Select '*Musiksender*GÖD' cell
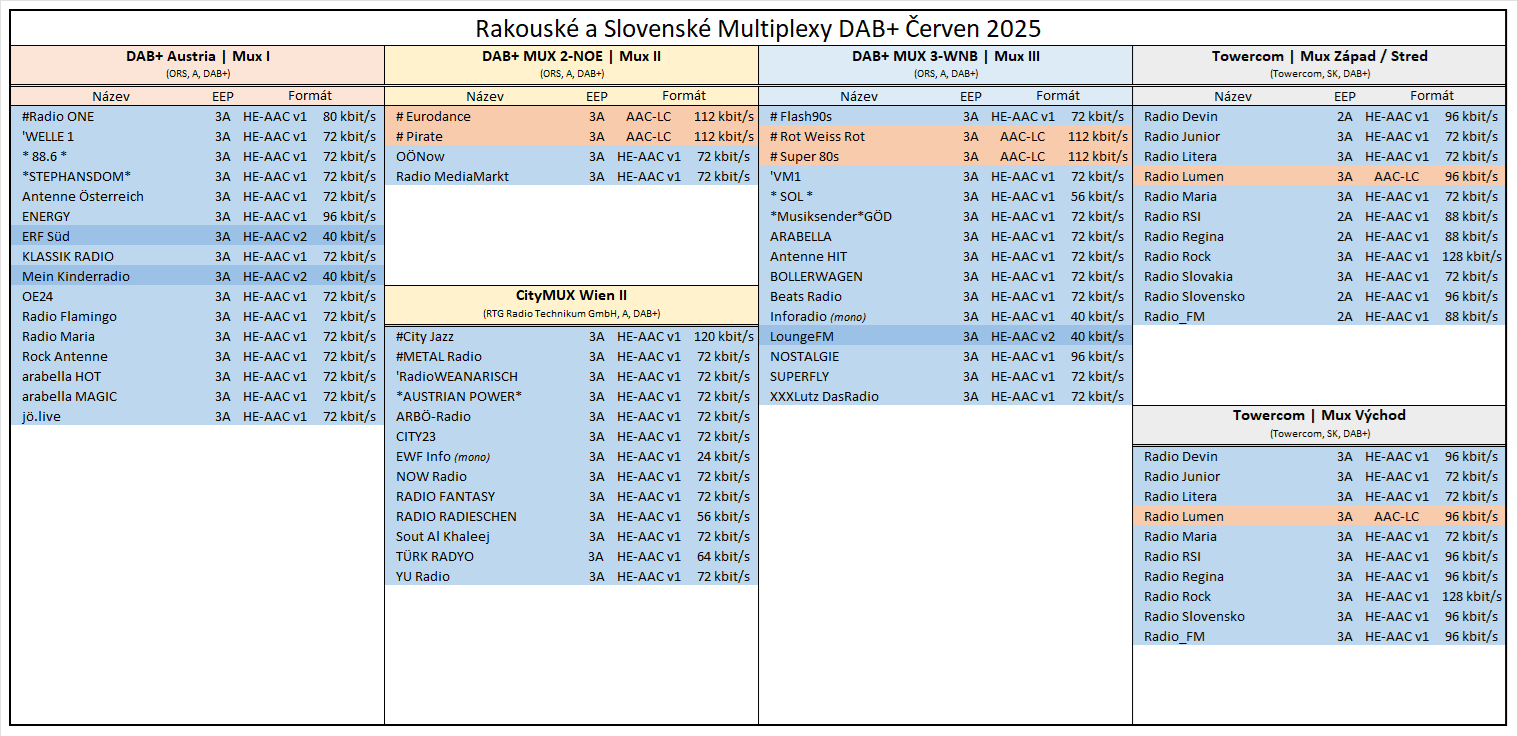Image resolution: width=1517 pixels, height=736 pixels. point(831,216)
